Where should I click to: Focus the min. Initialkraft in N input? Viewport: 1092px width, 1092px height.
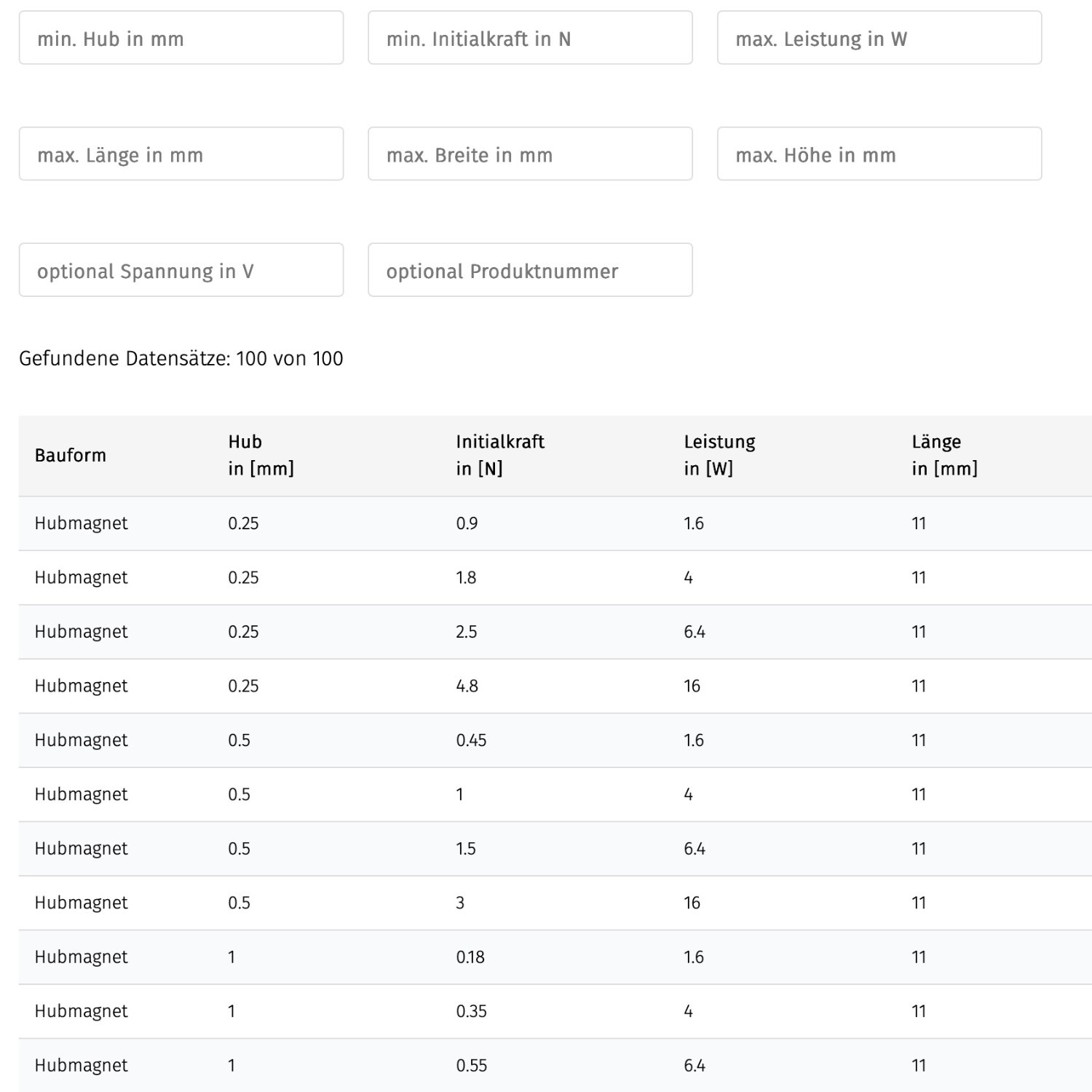point(529,38)
